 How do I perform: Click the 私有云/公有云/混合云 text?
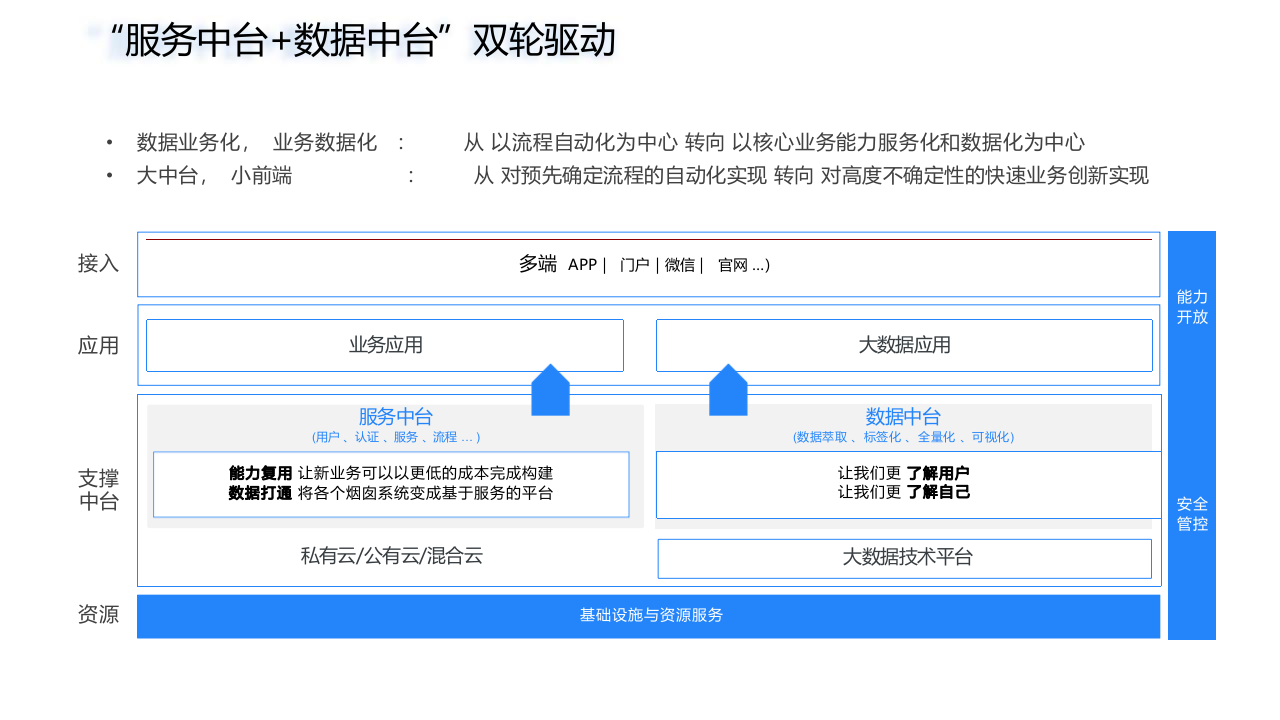point(391,556)
